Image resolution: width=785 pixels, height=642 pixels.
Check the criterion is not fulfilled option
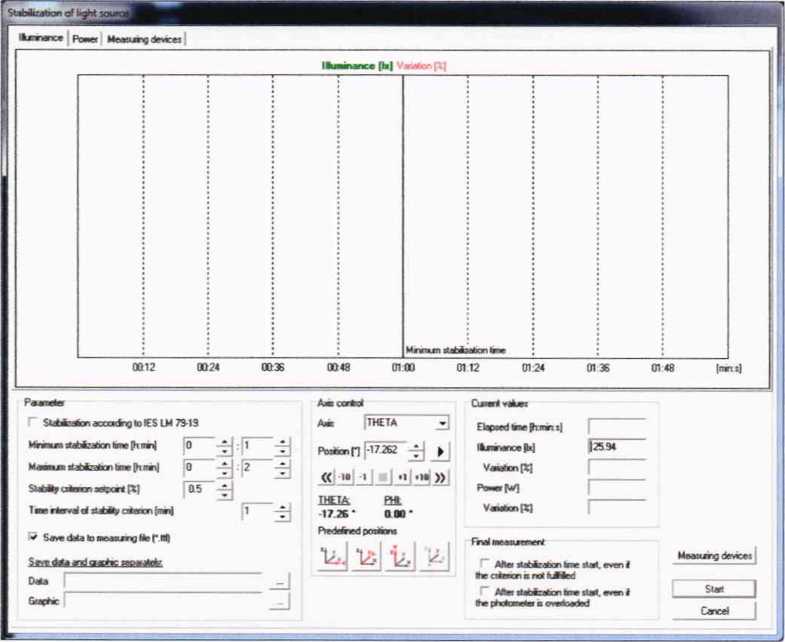click(486, 564)
